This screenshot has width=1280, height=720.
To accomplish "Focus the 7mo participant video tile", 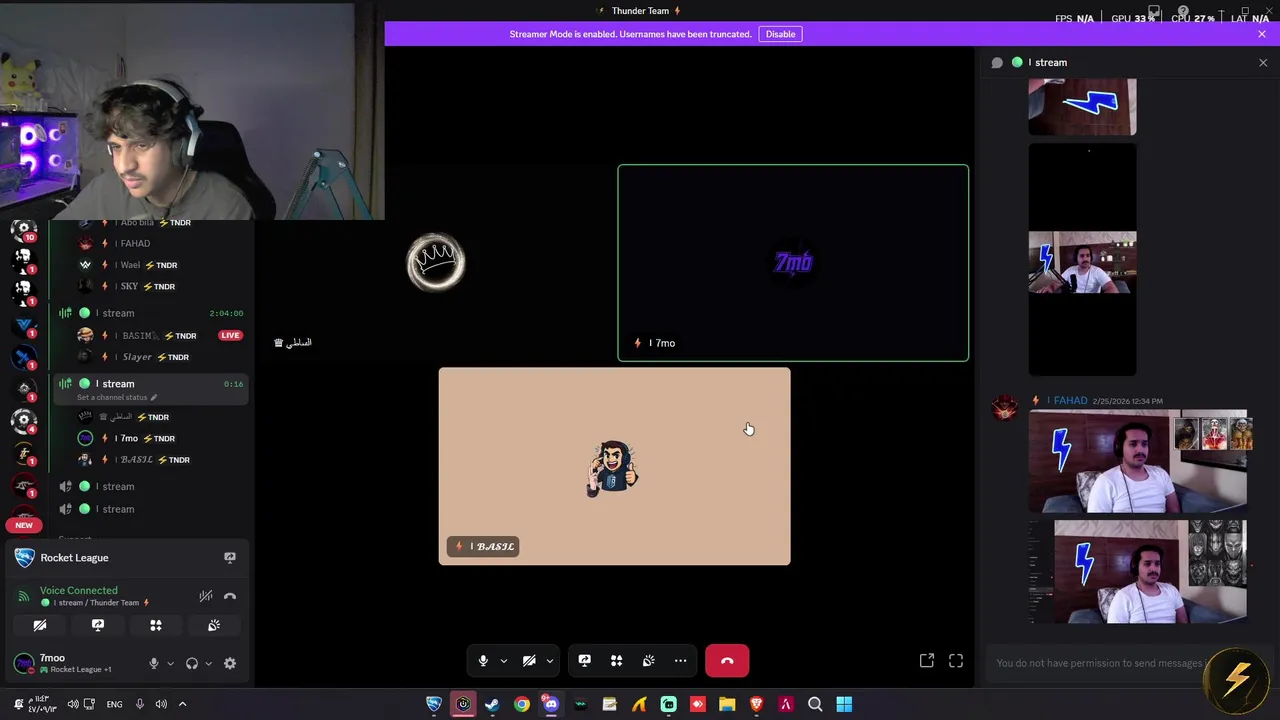I will (793, 263).
